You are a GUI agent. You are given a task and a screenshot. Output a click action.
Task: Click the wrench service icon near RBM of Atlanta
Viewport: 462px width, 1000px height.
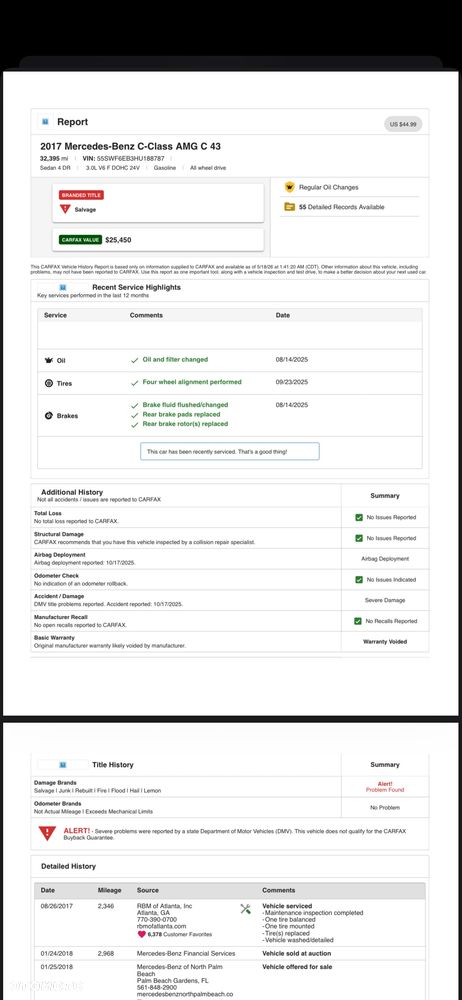click(x=246, y=909)
